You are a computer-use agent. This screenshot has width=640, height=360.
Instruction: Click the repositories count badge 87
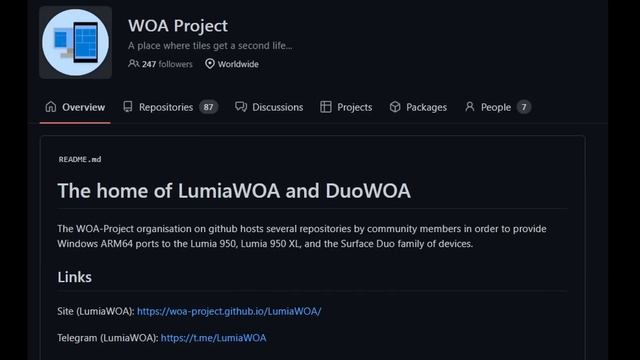tap(209, 107)
